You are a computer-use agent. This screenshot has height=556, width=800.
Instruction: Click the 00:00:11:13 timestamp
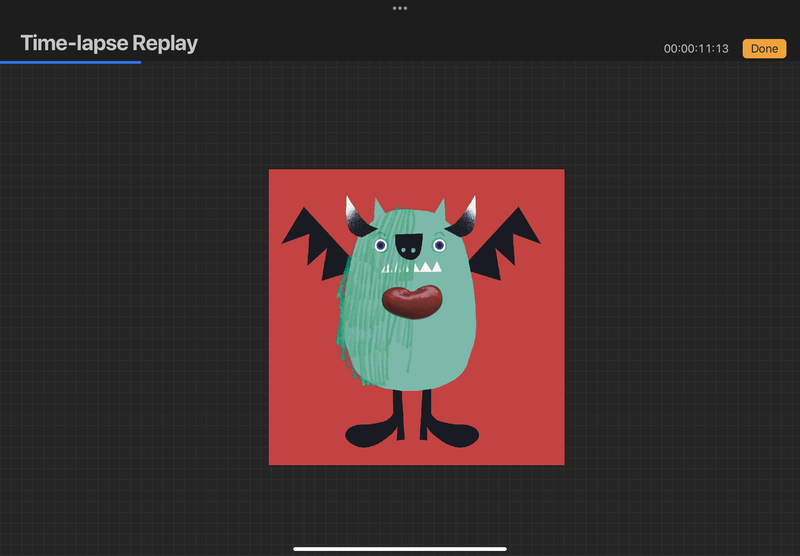pos(696,49)
